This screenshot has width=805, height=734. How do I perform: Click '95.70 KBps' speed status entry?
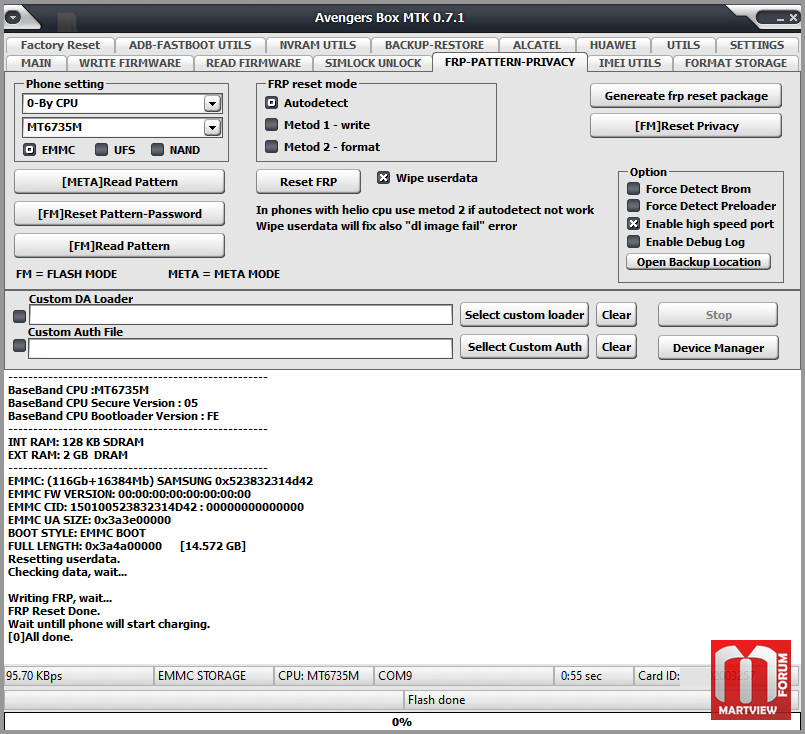pyautogui.click(x=79, y=675)
